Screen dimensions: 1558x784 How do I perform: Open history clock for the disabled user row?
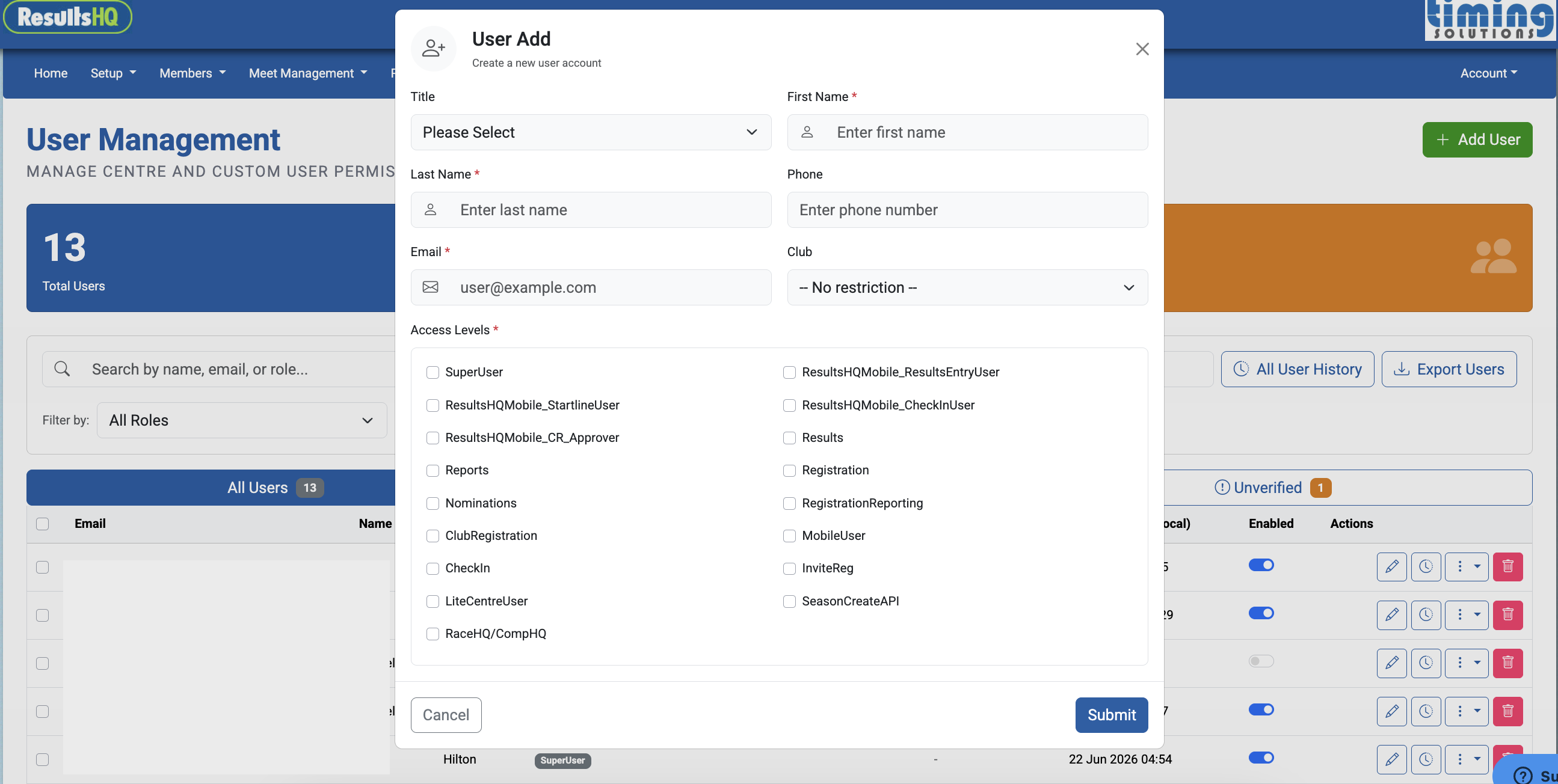pos(1426,663)
